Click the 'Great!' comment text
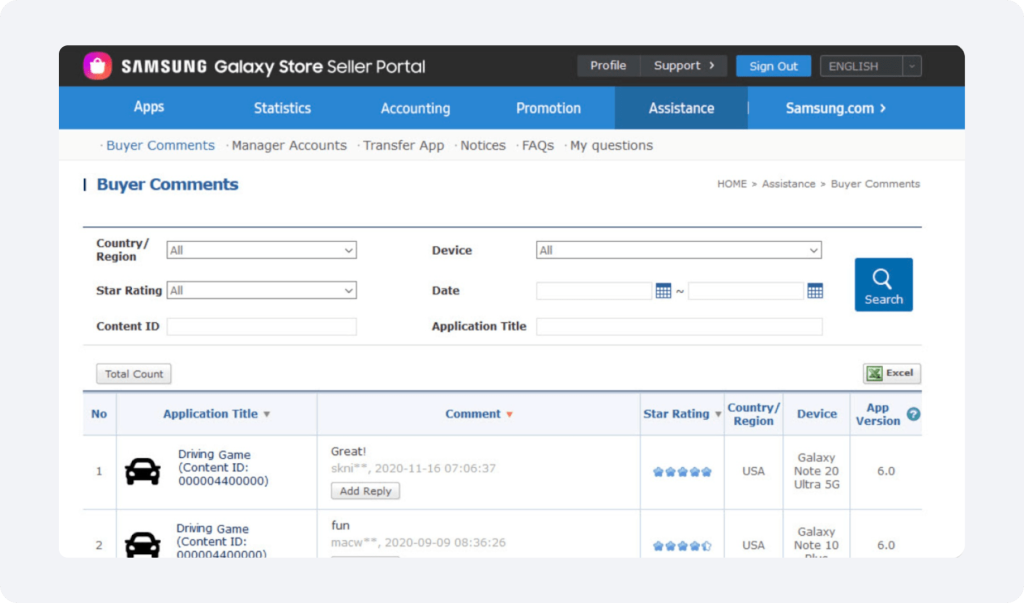The height and width of the screenshot is (603, 1024). point(348,451)
